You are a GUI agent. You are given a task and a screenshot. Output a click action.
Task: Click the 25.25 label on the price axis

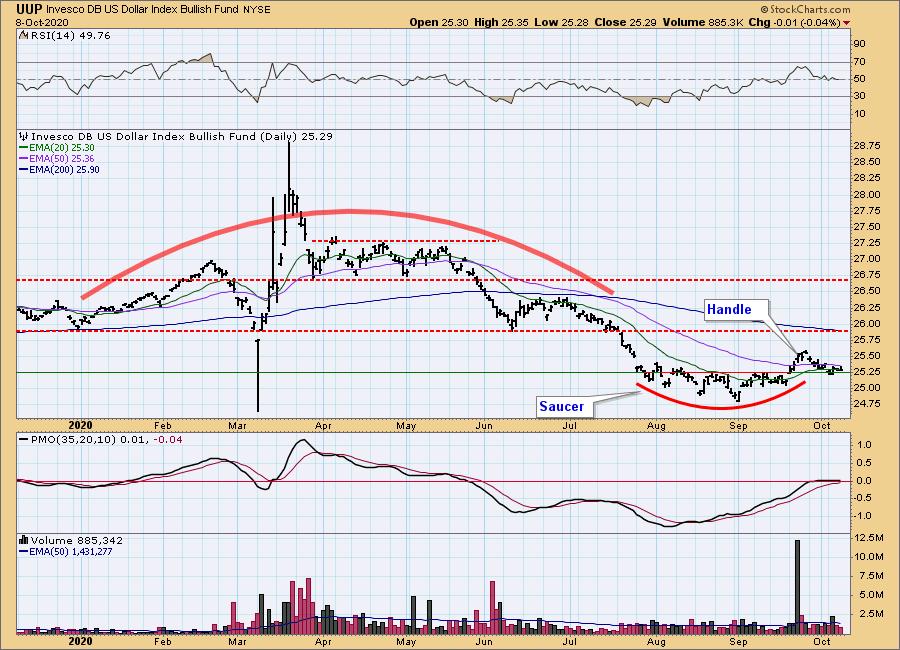[867, 372]
